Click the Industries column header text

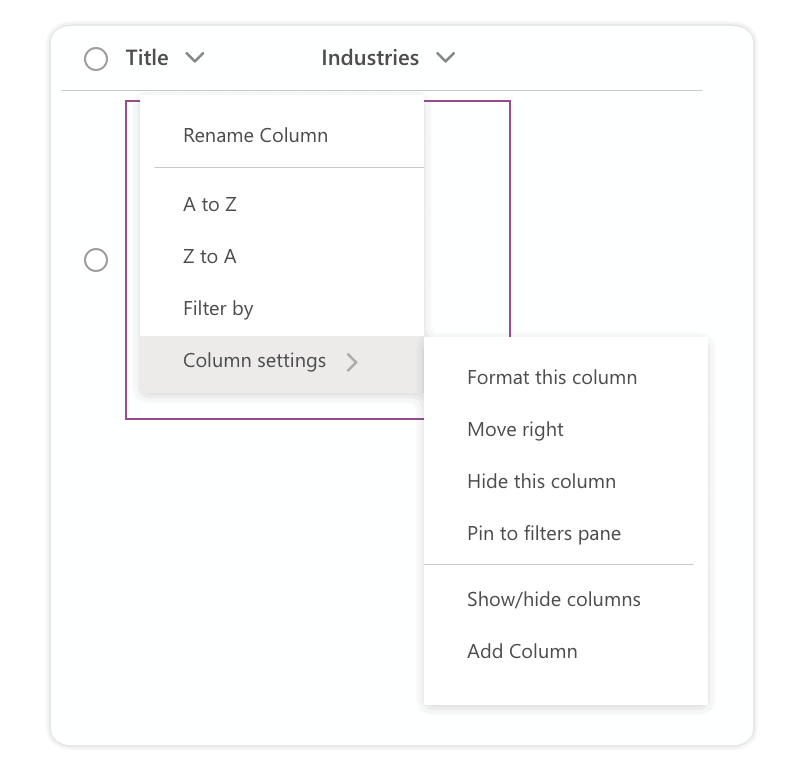[x=369, y=58]
